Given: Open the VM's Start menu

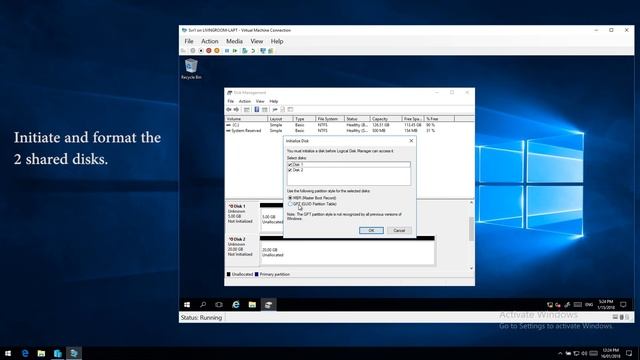Looking at the screenshot, I should pyautogui.click(x=187, y=304).
